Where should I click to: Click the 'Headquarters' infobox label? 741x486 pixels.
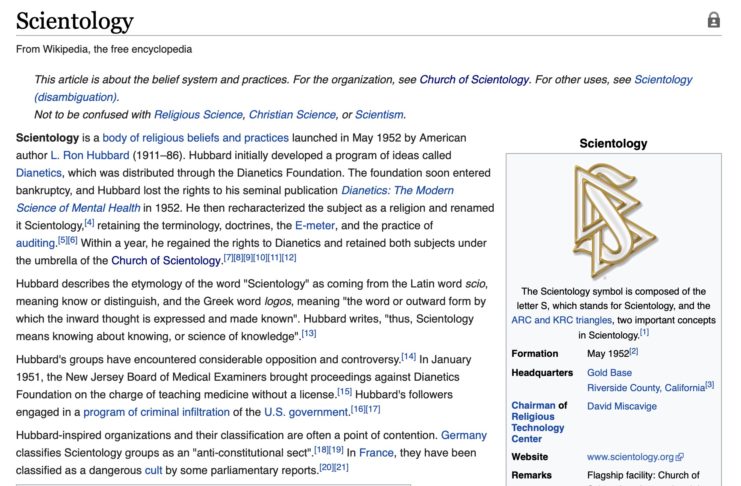click(x=542, y=373)
